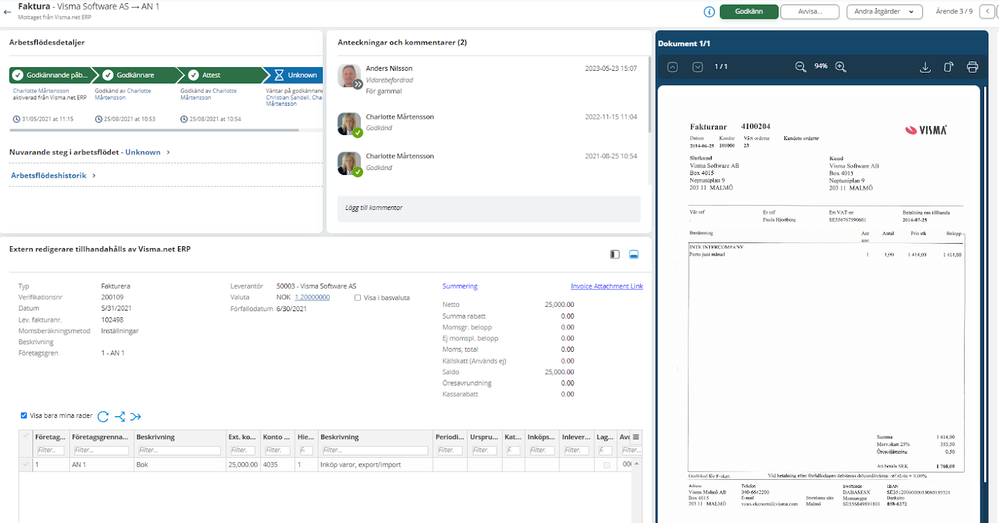Click the 94% zoom level indicator
The image size is (999, 523).
tap(821, 66)
